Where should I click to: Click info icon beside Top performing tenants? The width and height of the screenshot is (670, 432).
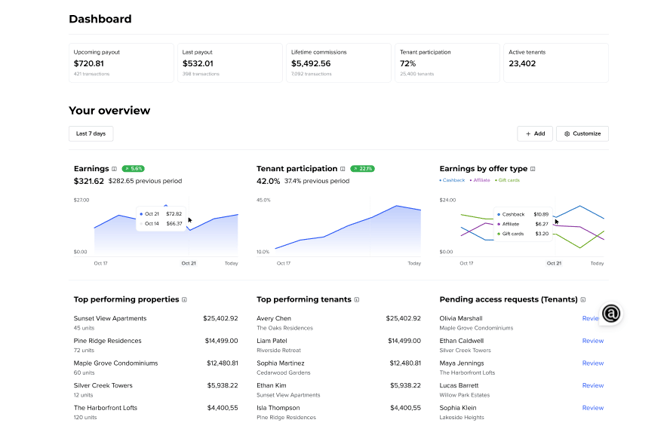click(357, 300)
